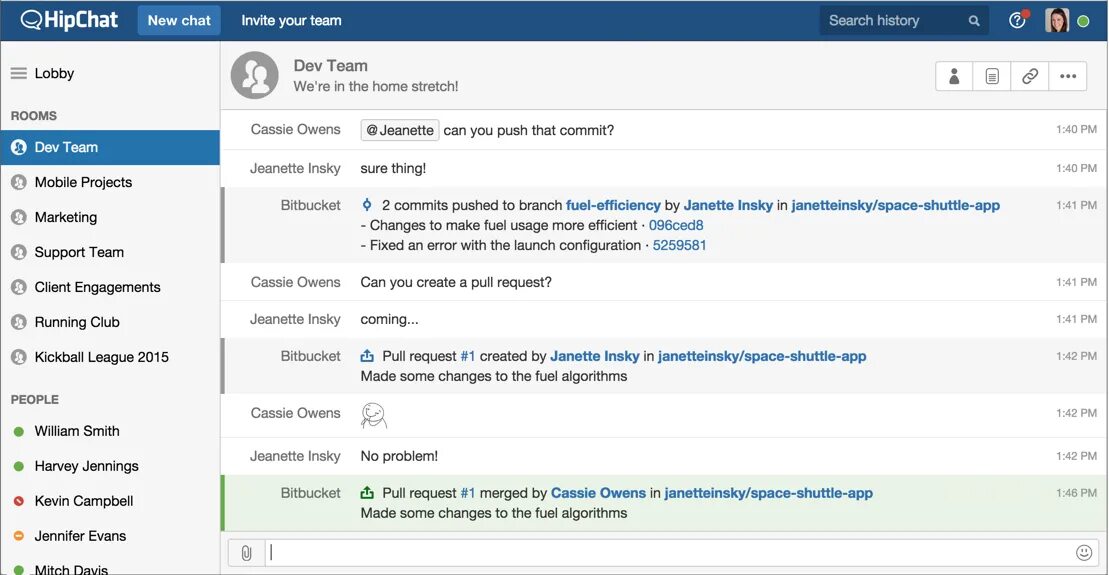
Task: Click Support Team room icon
Action: (x=19, y=252)
